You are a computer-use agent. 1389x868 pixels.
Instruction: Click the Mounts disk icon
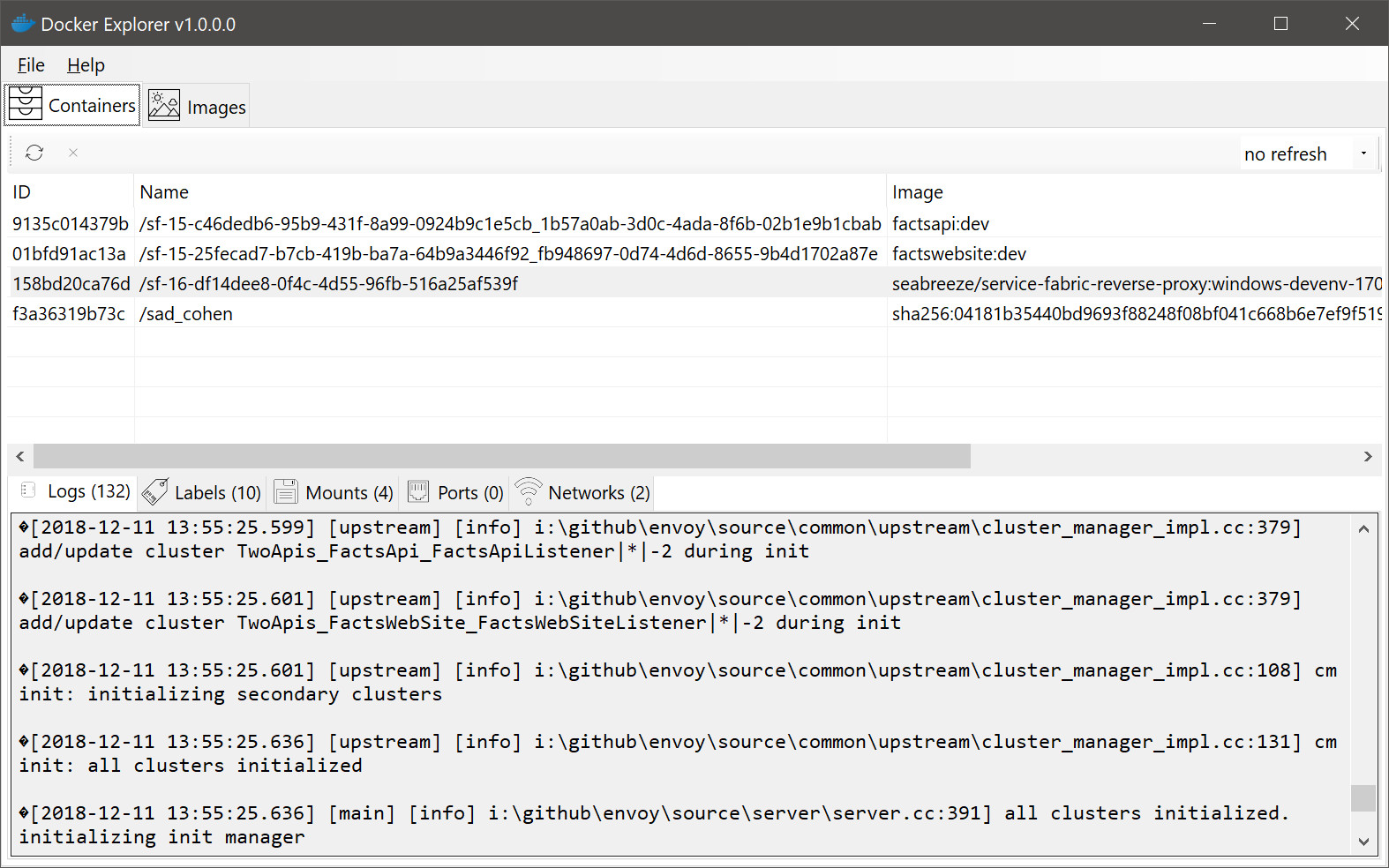pos(286,492)
